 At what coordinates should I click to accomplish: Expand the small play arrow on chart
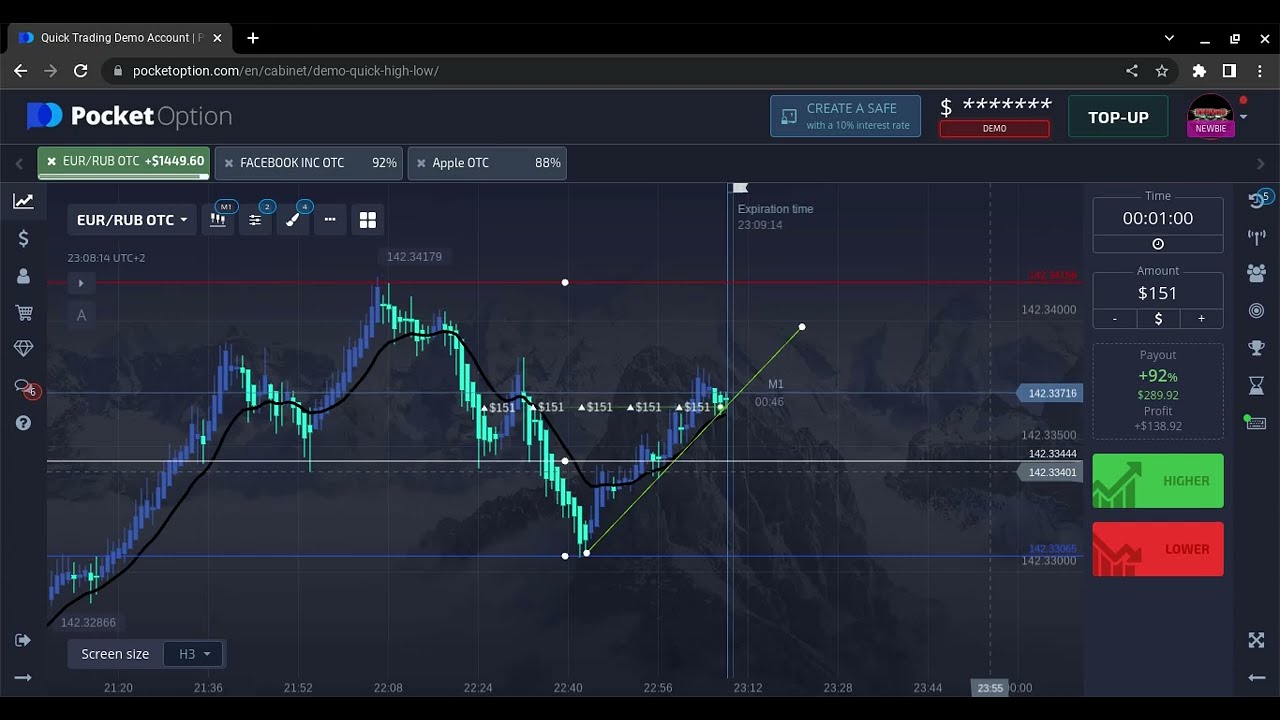pyautogui.click(x=81, y=283)
